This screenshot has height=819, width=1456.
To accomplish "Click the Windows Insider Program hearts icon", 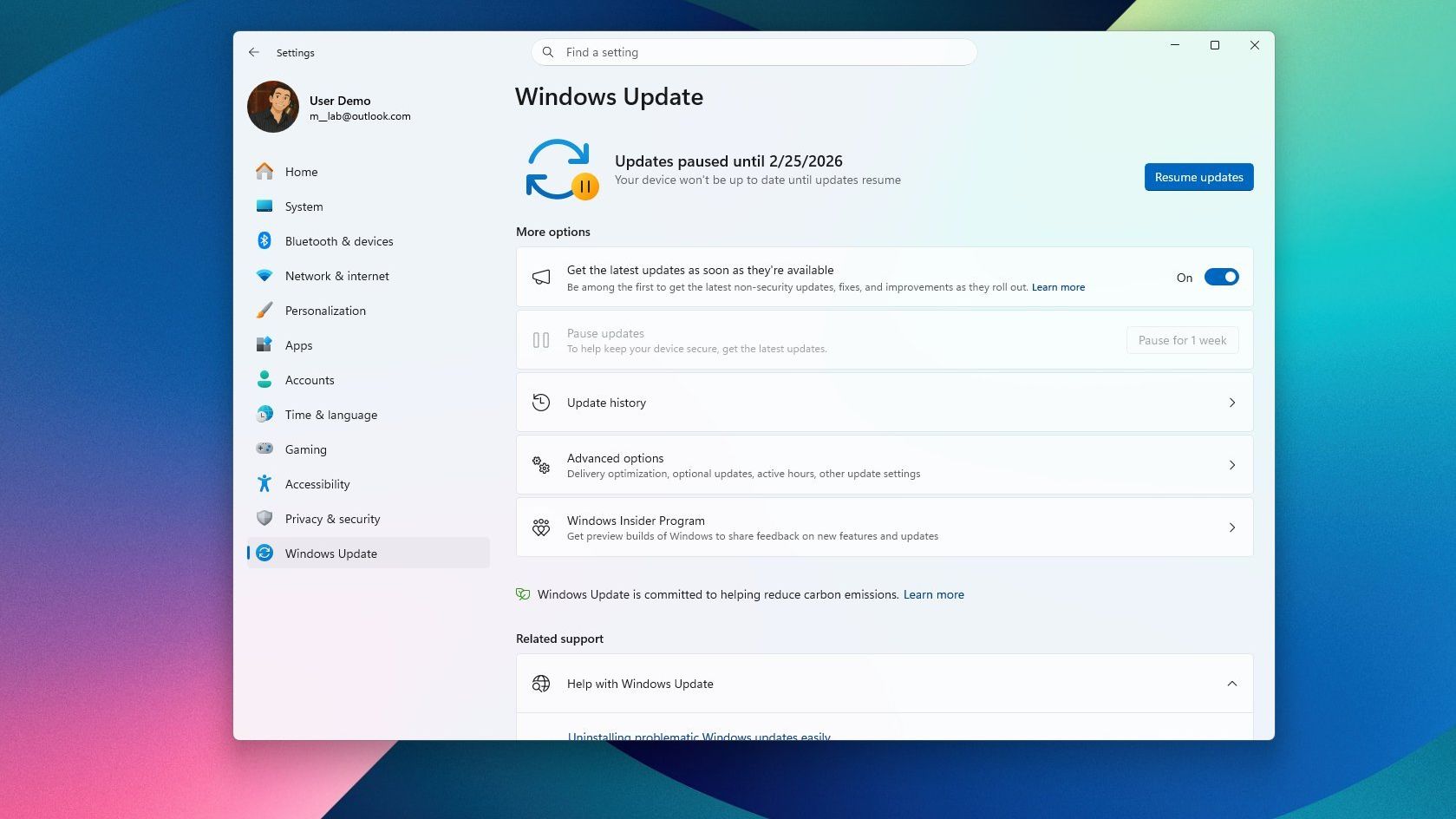I will coord(541,527).
